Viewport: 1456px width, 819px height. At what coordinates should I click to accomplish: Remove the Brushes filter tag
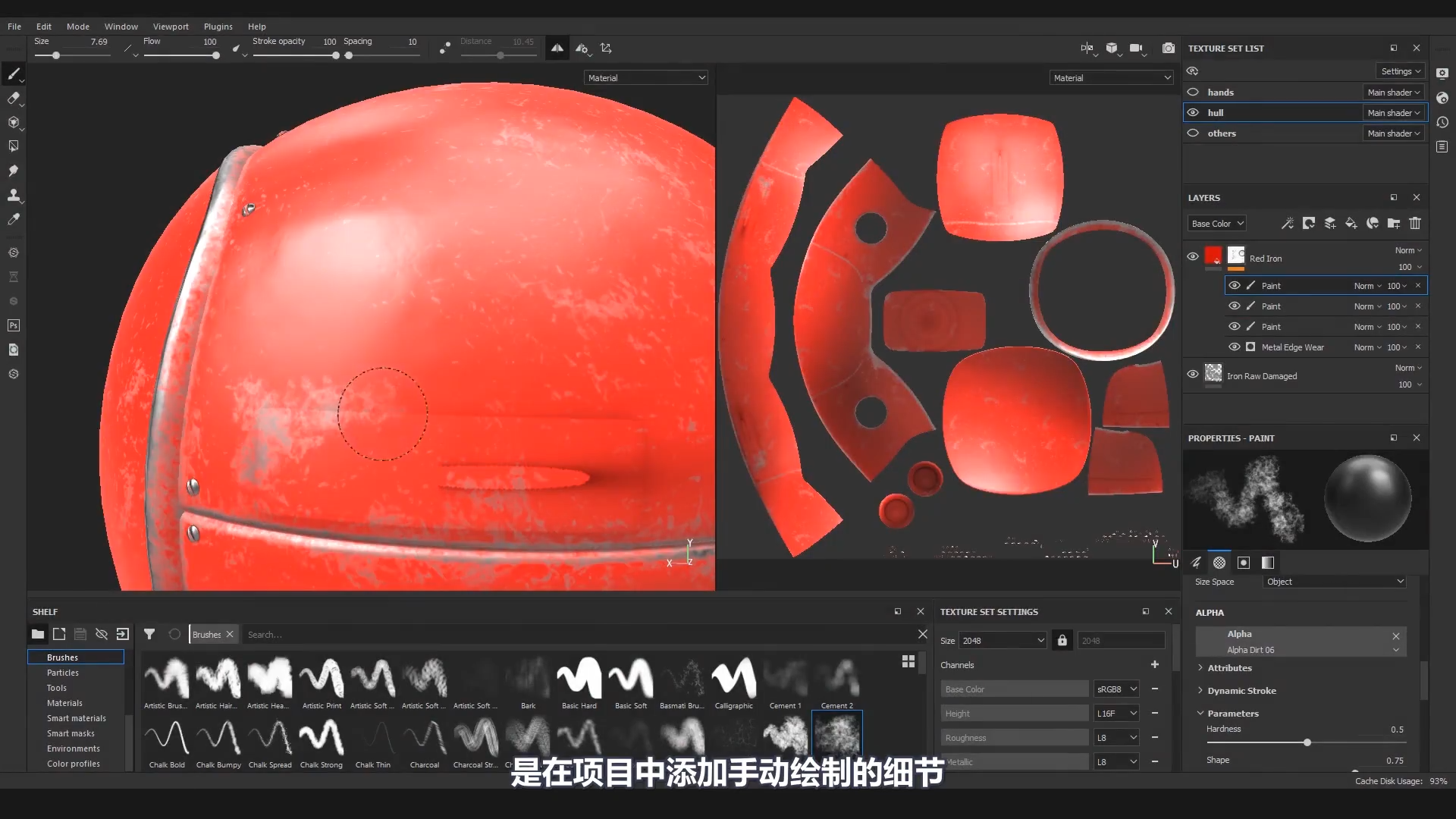pos(230,634)
